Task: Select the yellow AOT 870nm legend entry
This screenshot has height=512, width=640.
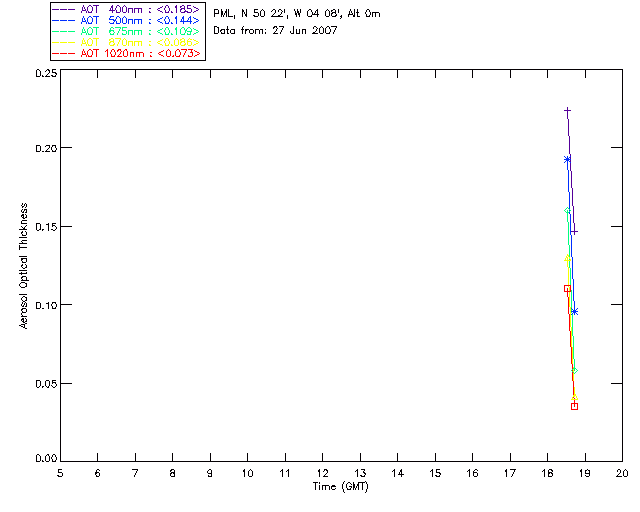Action: (x=127, y=42)
